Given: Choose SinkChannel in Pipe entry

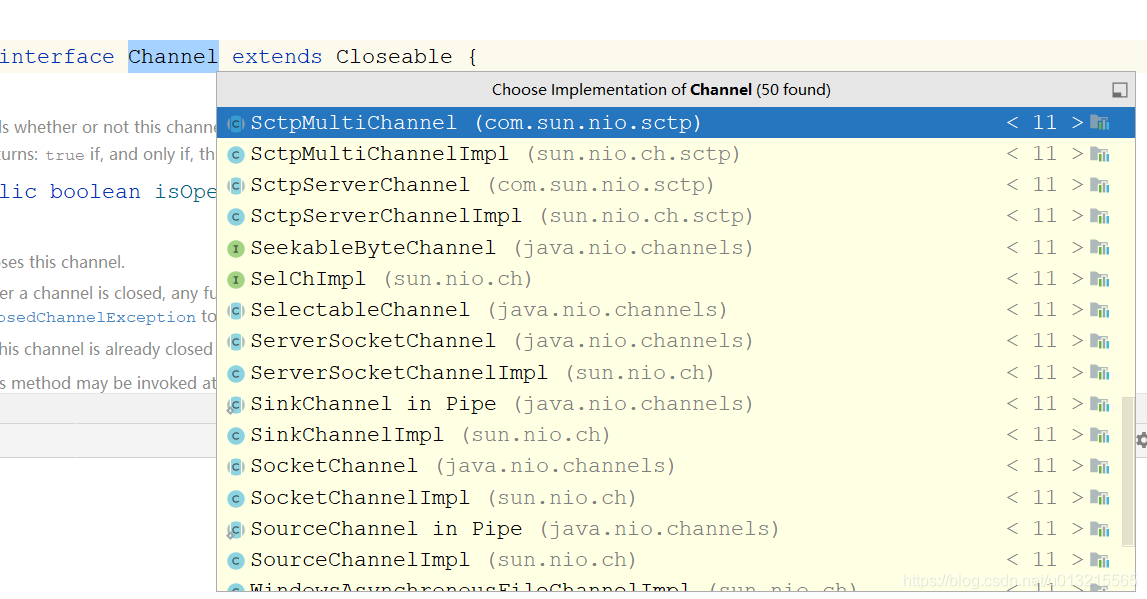Looking at the screenshot, I should (x=676, y=404).
